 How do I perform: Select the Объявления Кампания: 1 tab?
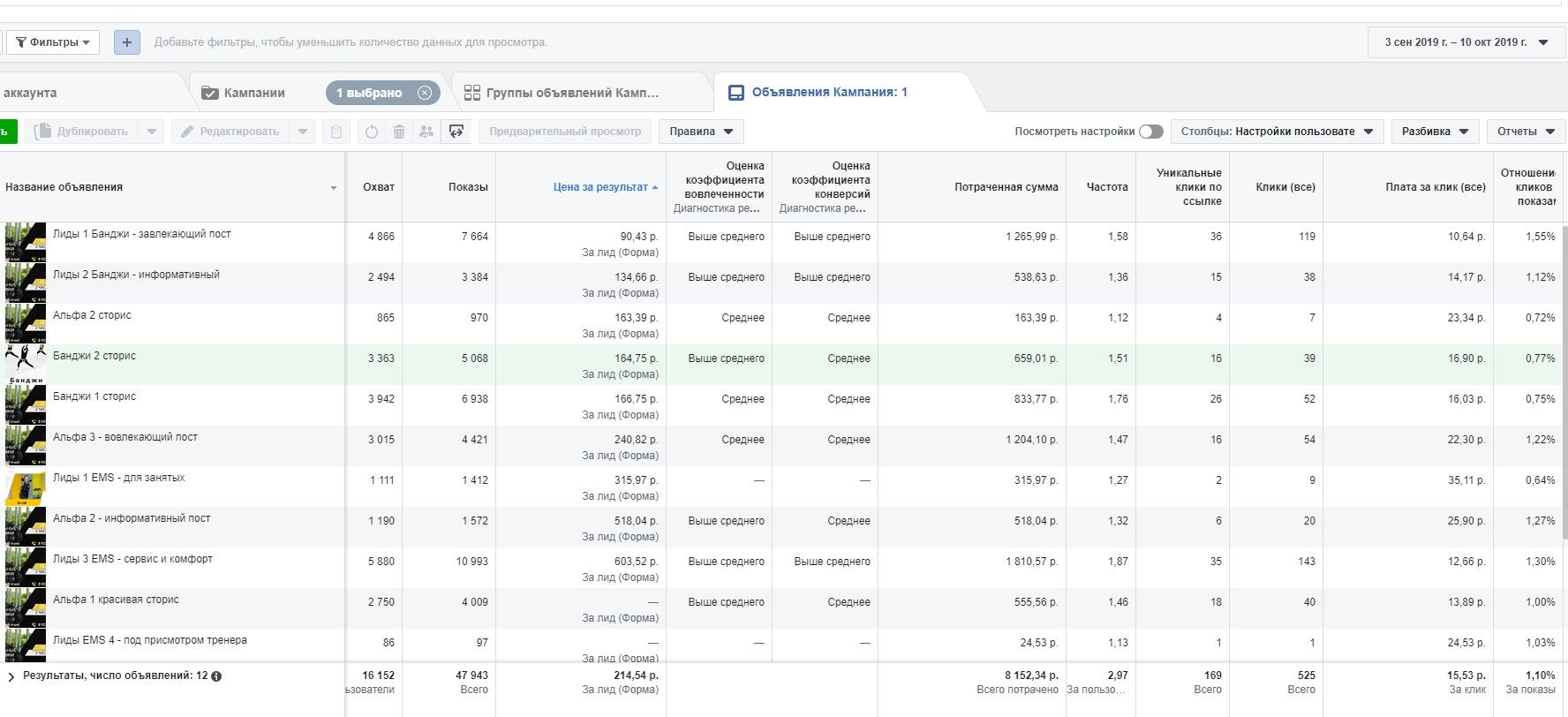(x=830, y=92)
